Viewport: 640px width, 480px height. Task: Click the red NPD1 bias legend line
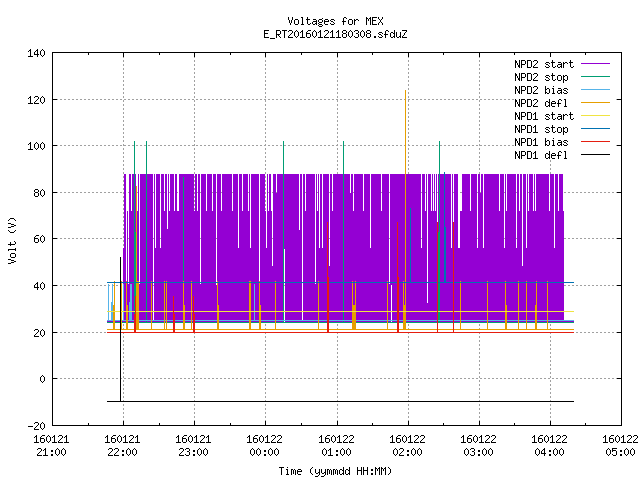pyautogui.click(x=595, y=142)
